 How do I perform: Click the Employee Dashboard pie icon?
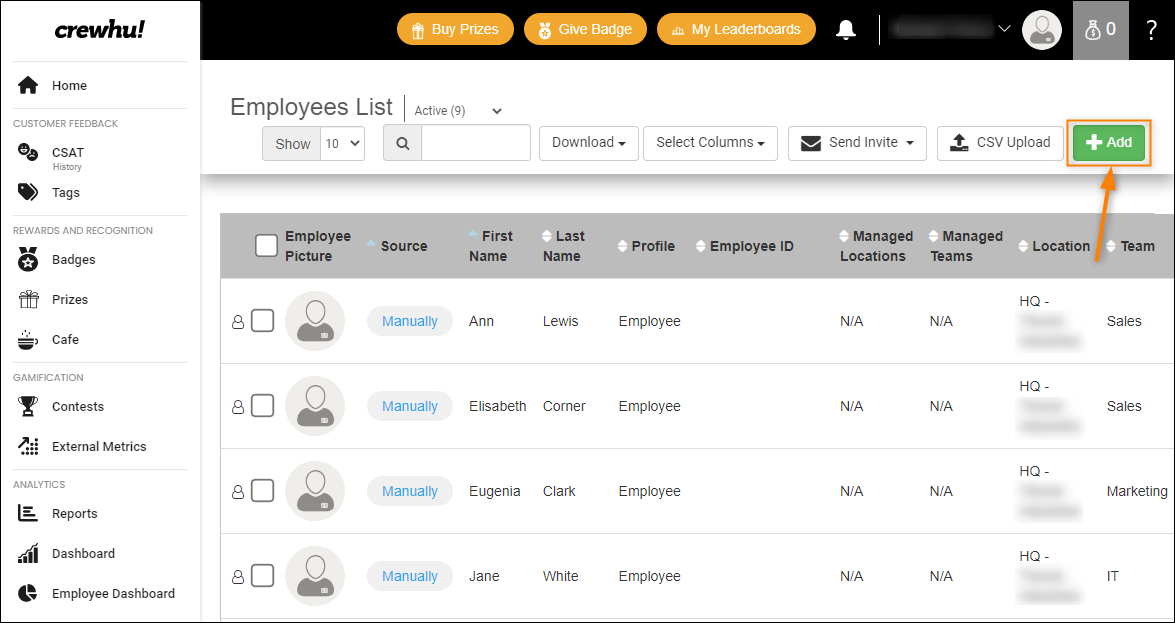(28, 593)
